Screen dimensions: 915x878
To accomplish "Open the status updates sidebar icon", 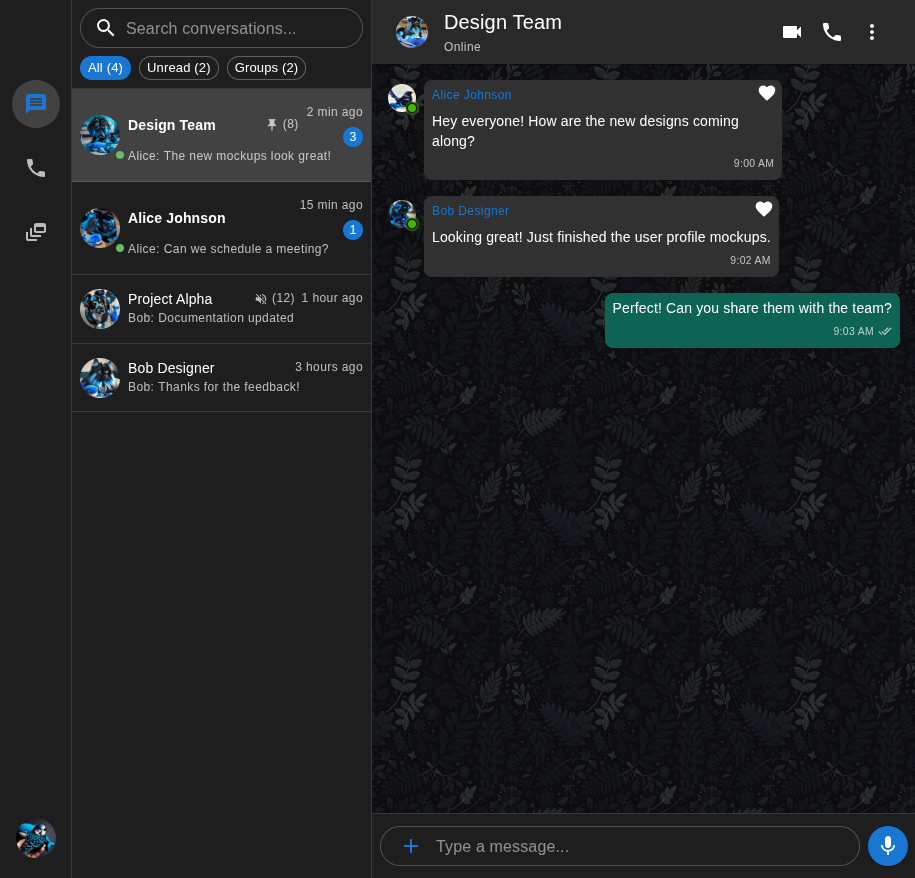I will click(x=36, y=232).
